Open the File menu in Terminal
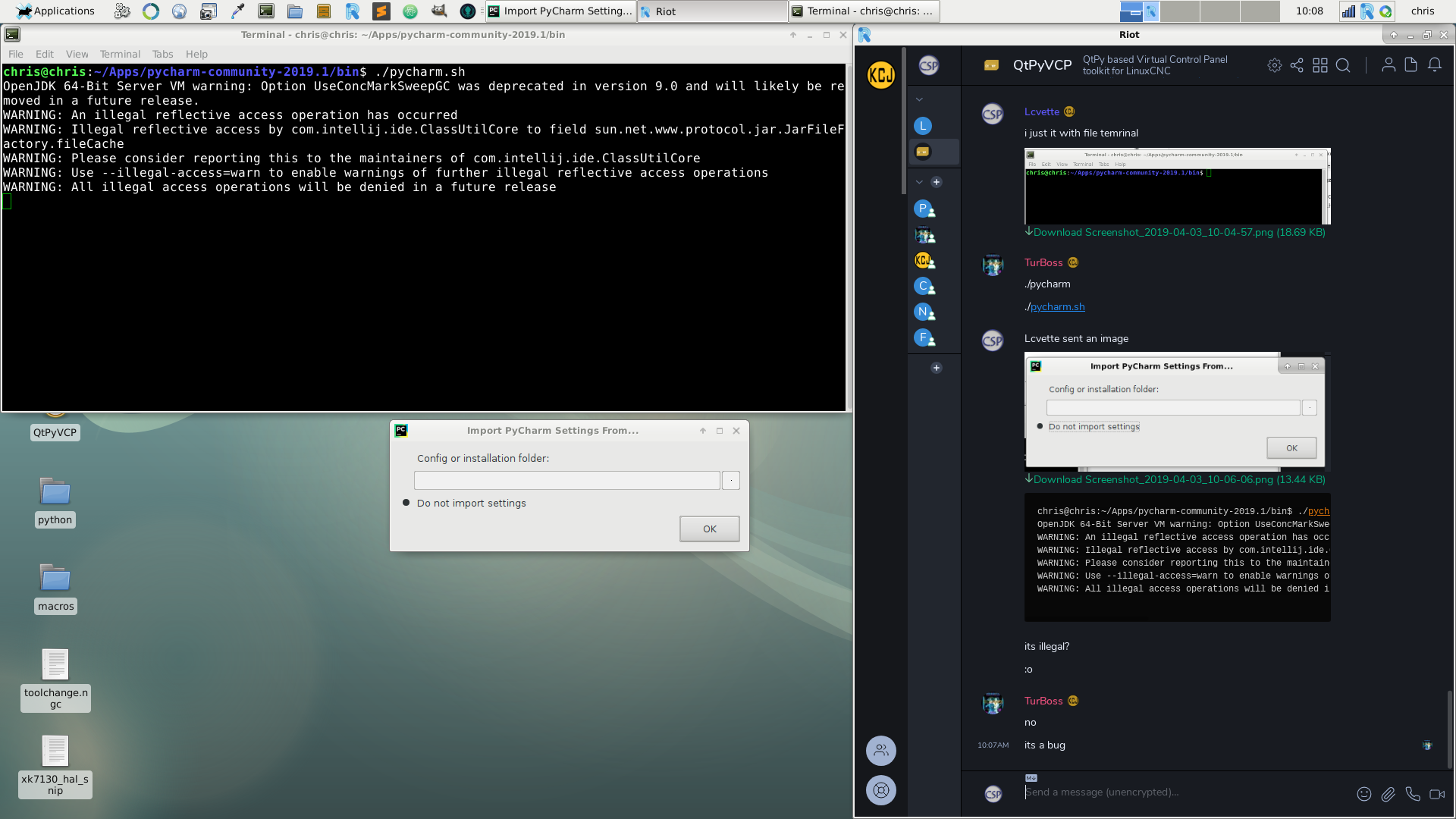The image size is (1456, 819). [16, 54]
